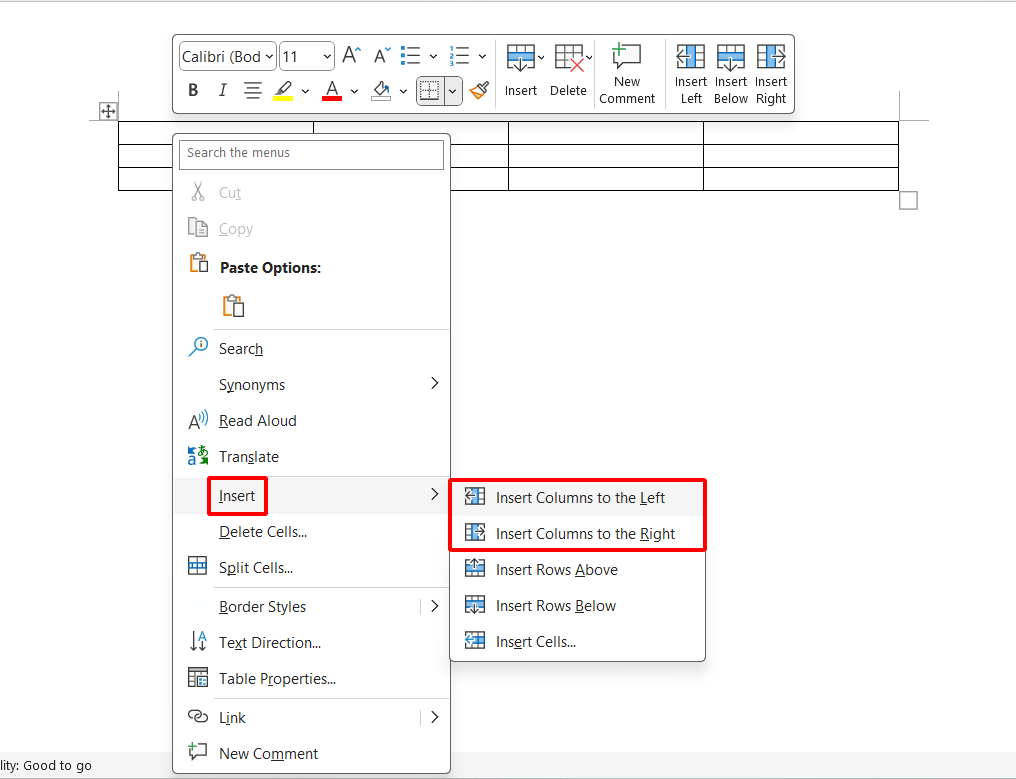Toggle italic formatting

[222, 91]
